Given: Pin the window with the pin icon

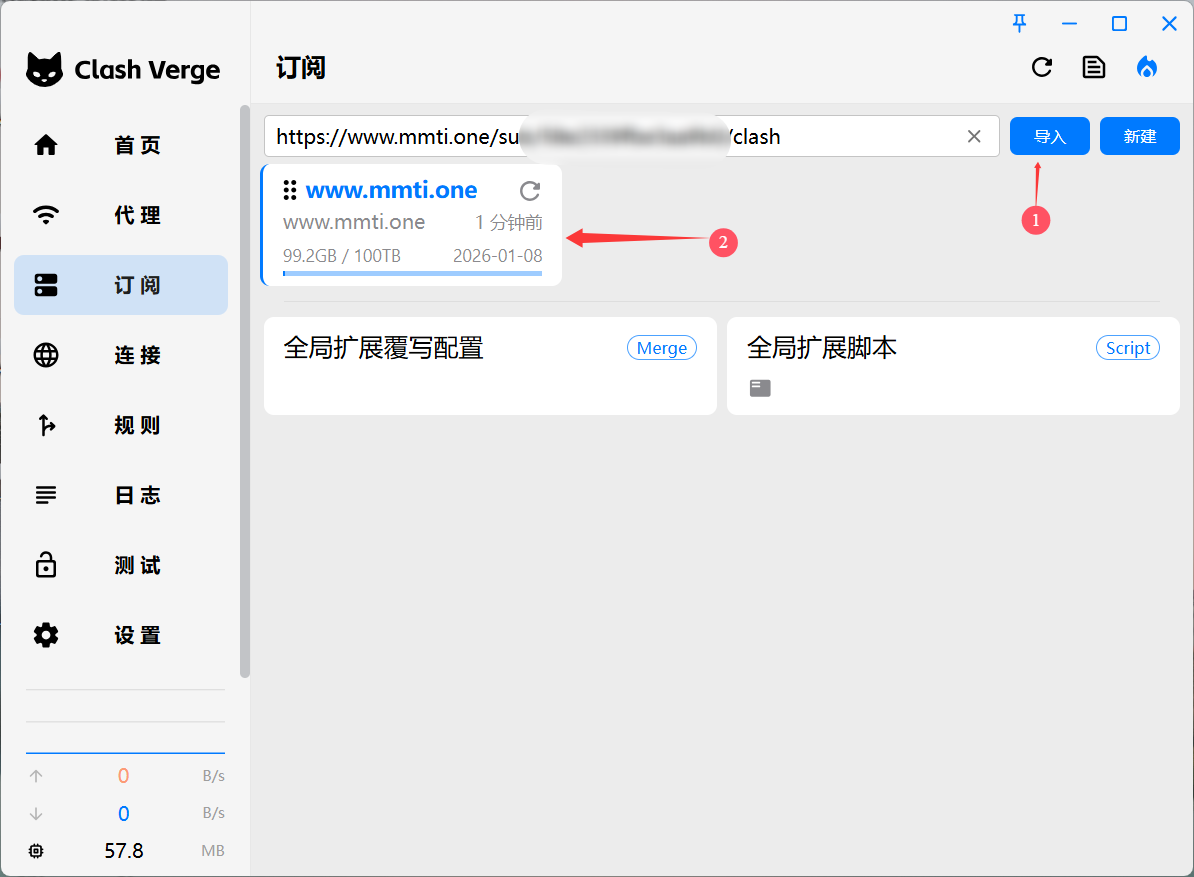Looking at the screenshot, I should click(x=1019, y=23).
